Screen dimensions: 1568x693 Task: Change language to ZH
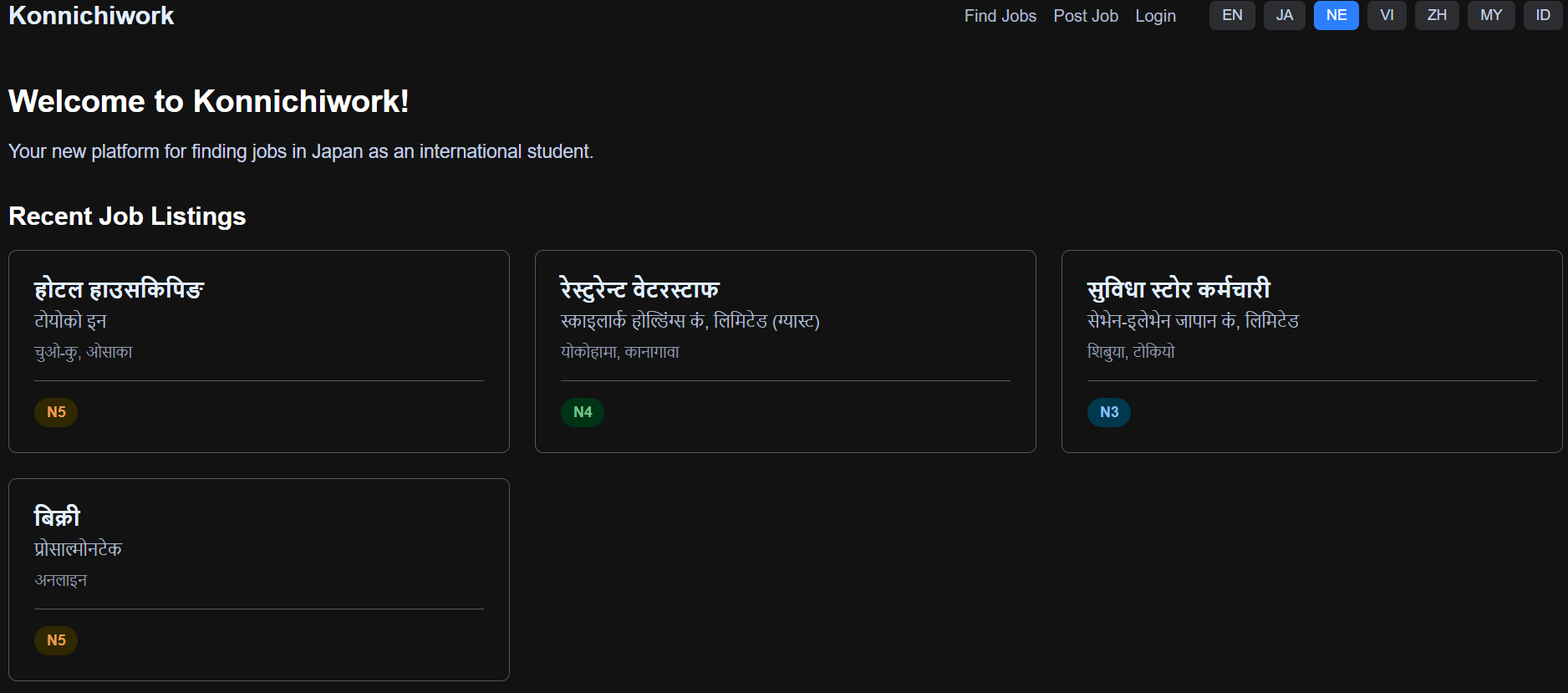click(x=1436, y=15)
